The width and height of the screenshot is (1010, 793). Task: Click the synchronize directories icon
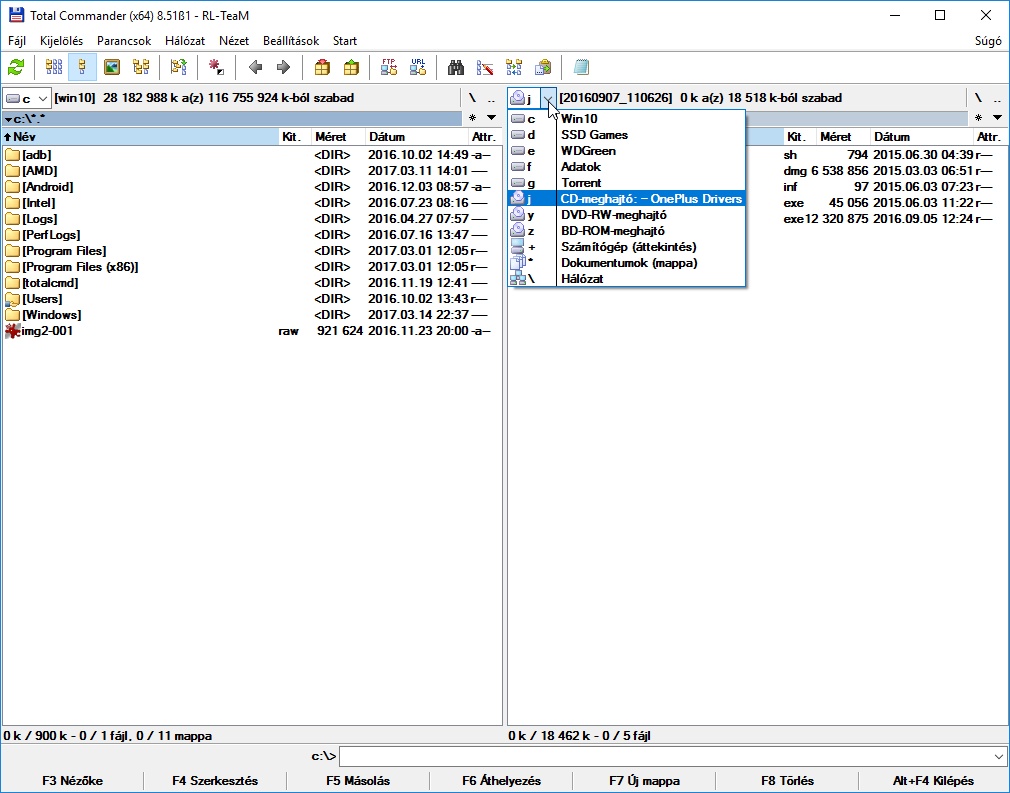click(x=514, y=67)
